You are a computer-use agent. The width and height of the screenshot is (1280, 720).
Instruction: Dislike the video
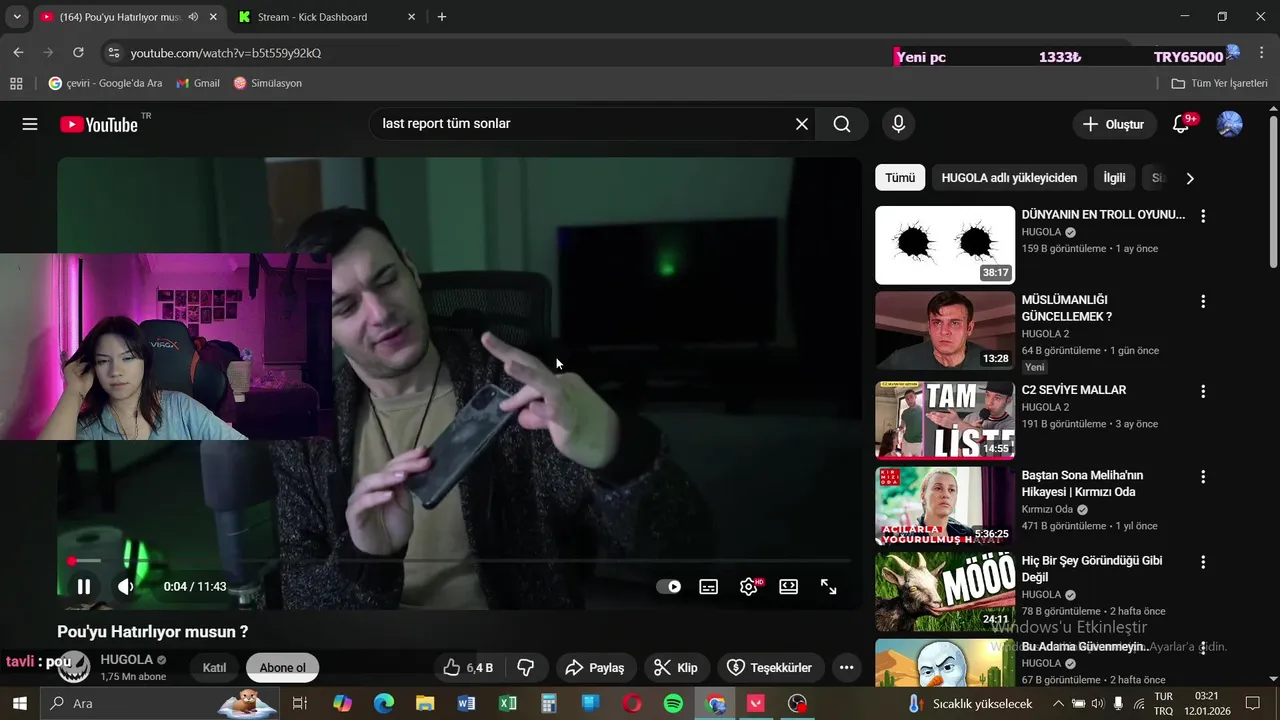pyautogui.click(x=526, y=667)
